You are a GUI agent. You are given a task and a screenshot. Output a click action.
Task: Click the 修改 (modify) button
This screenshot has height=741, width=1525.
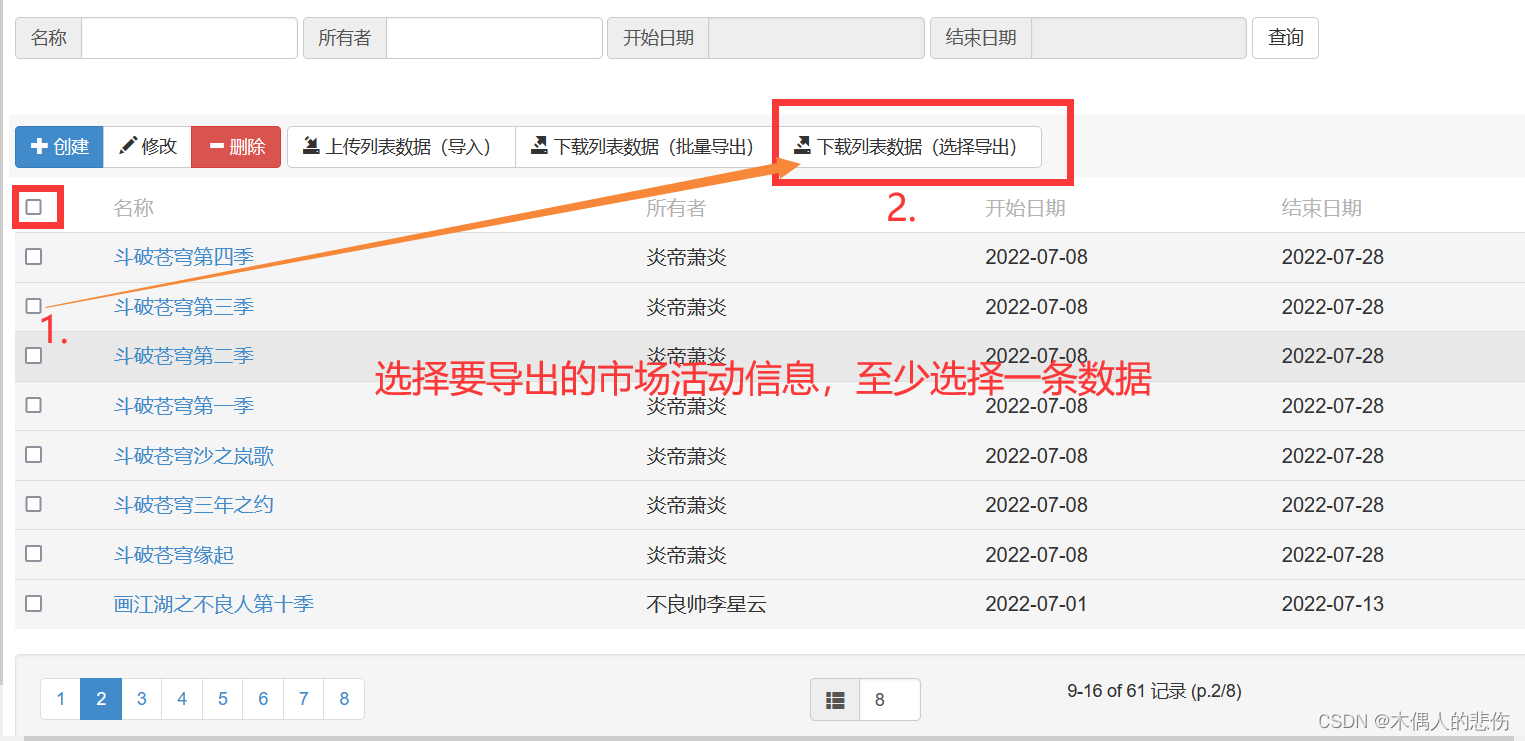pos(147,147)
